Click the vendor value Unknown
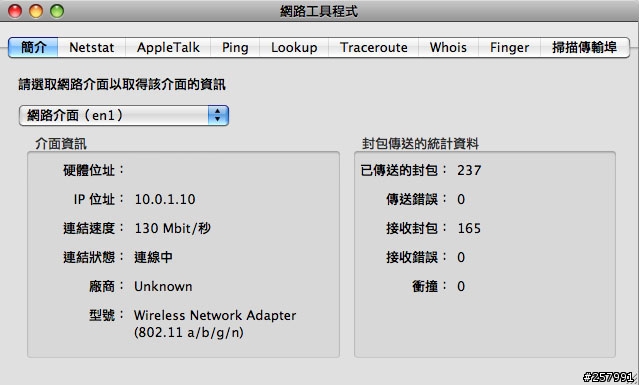 [163, 286]
